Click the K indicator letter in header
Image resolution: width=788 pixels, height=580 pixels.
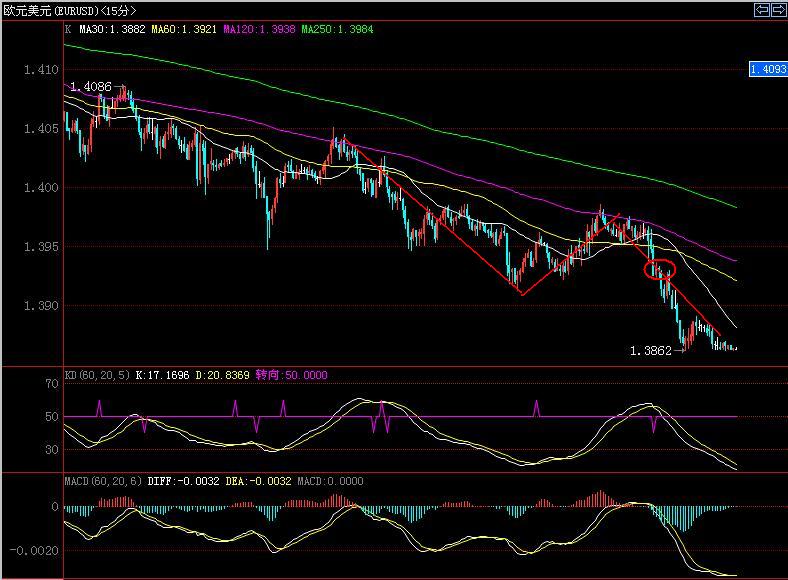[68, 30]
